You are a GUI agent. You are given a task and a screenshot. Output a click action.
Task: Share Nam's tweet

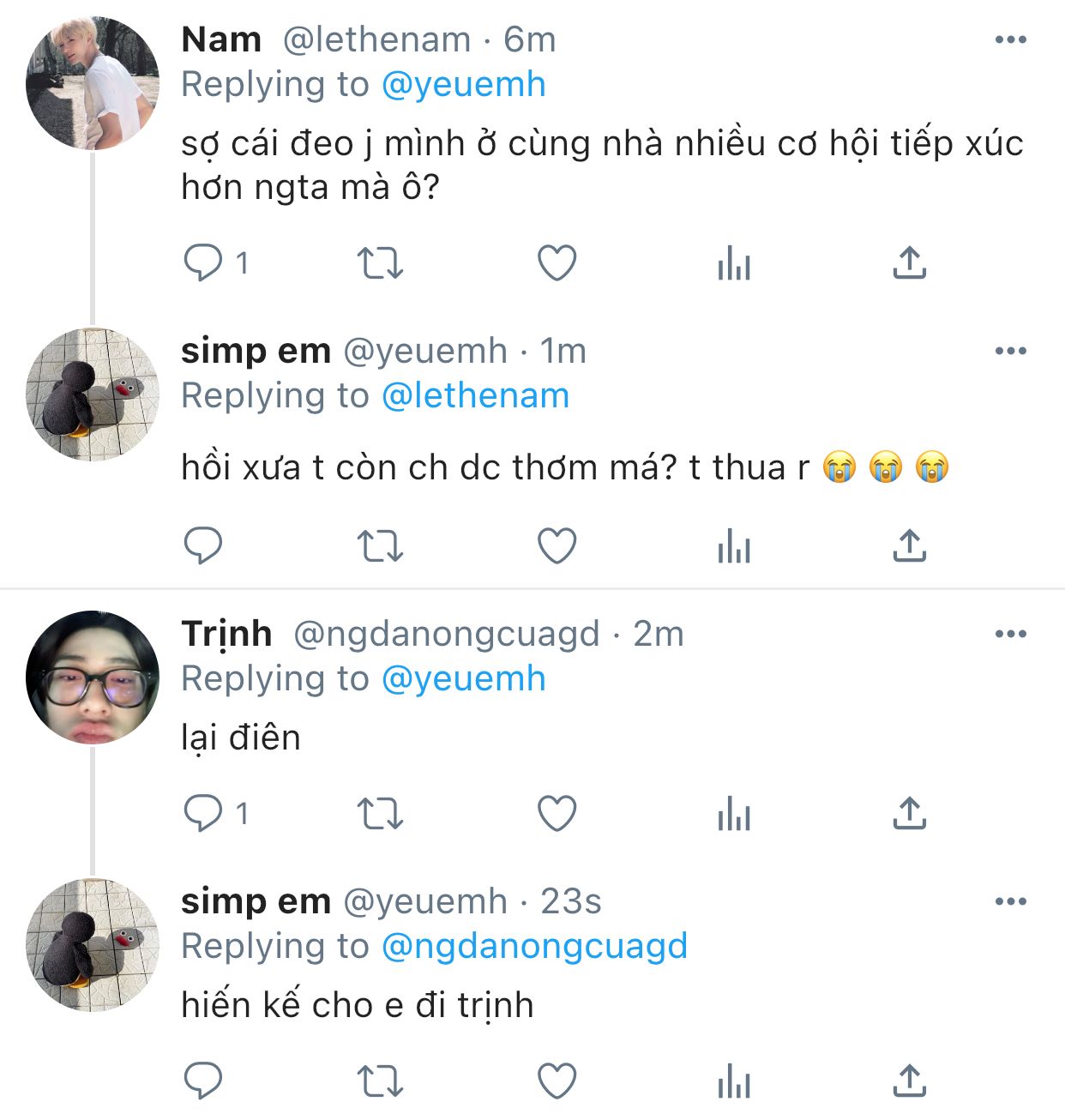point(909,262)
